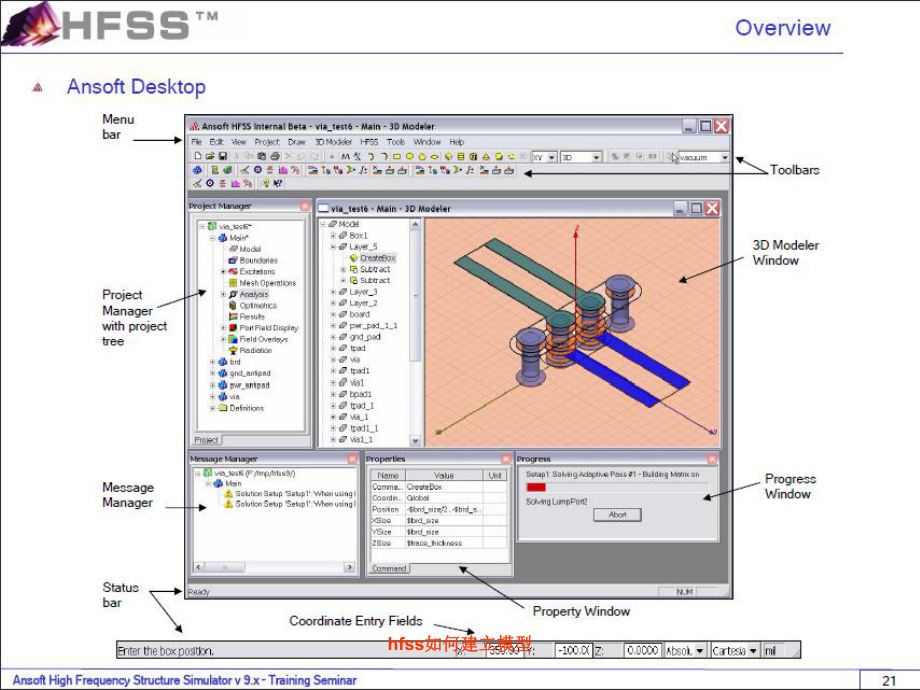Click the CreateBox icon in model tree

(354, 258)
